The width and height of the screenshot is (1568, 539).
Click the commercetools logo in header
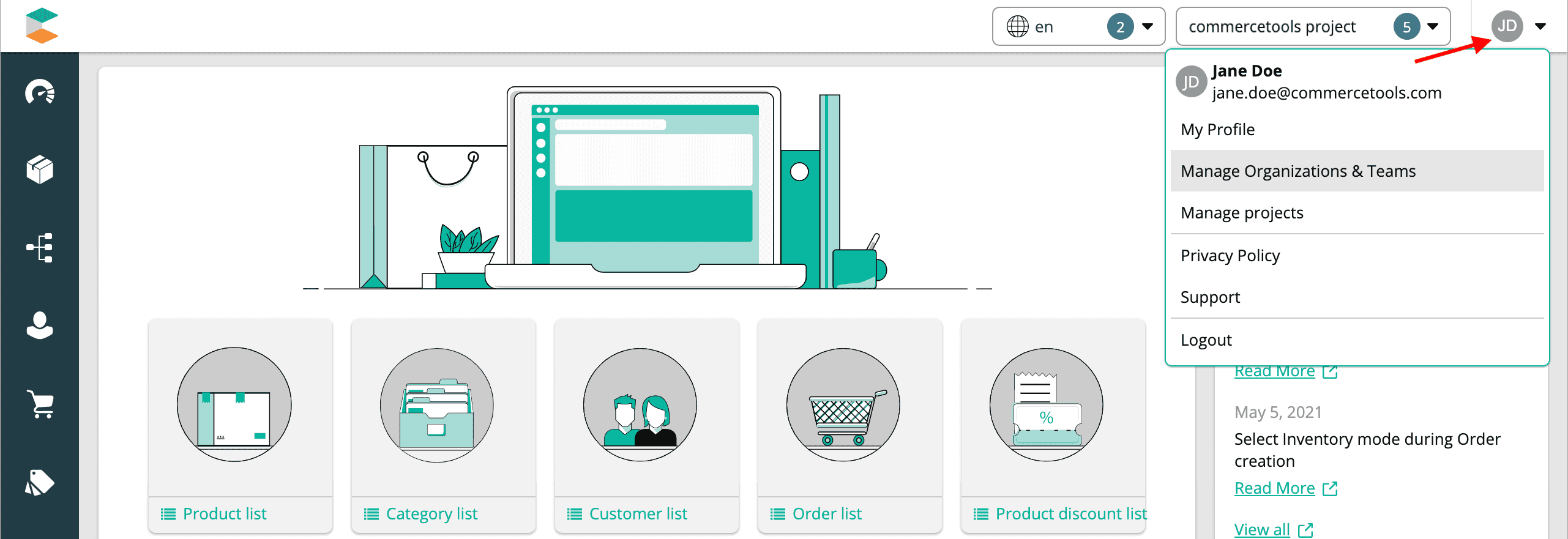click(42, 26)
